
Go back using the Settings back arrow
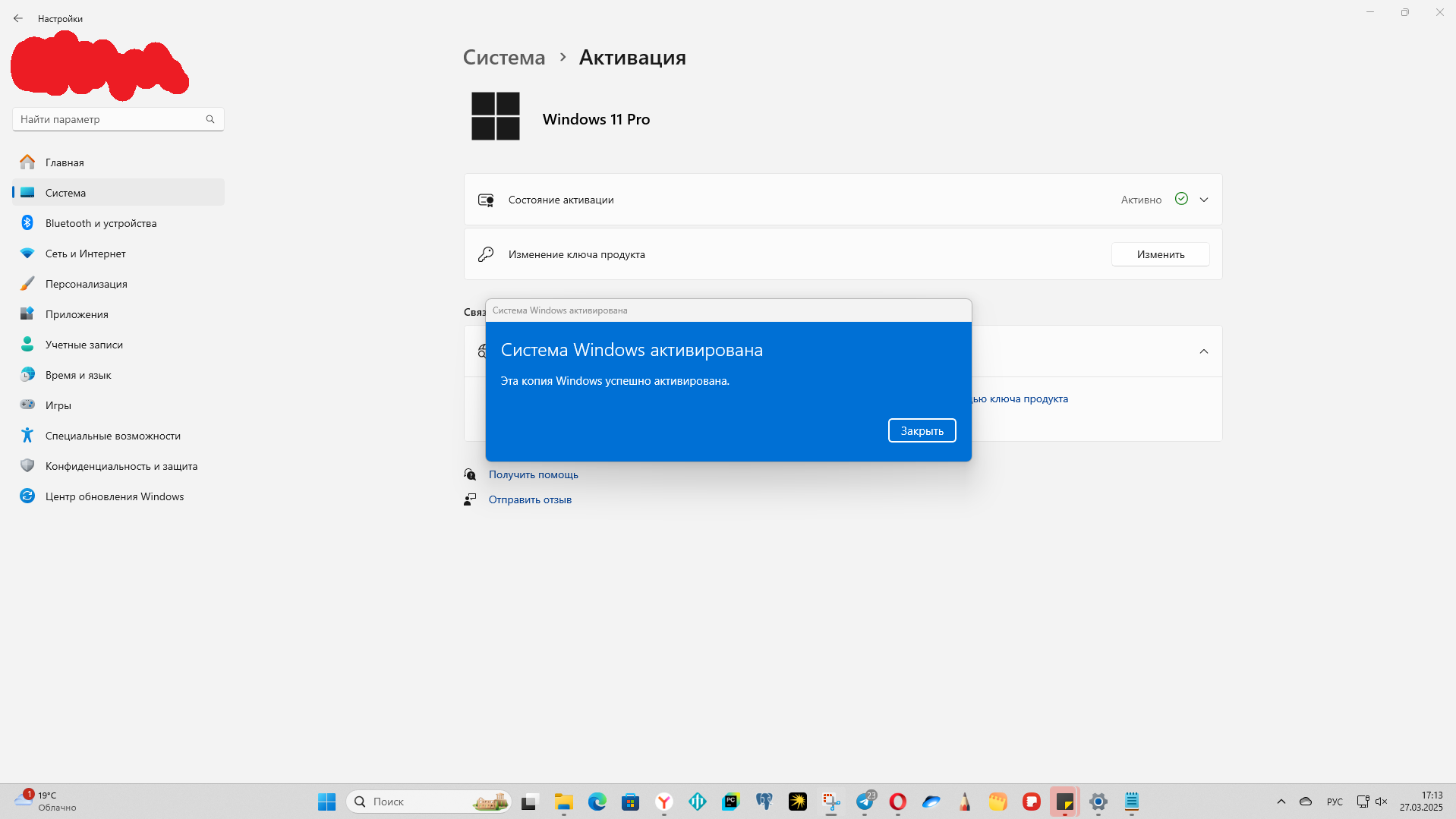click(18, 18)
